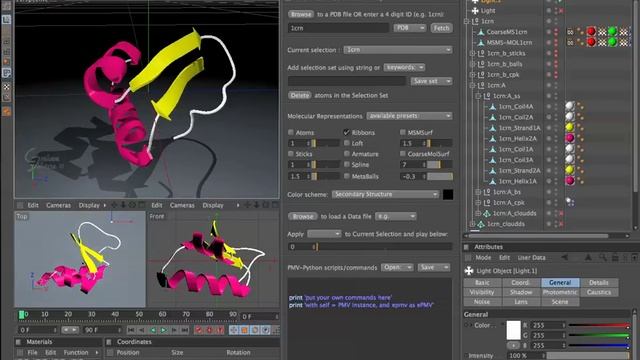Select the yellow material tag of 1crn_Strand1A
Viewport: 640px width, 360px height.
tap(570, 128)
